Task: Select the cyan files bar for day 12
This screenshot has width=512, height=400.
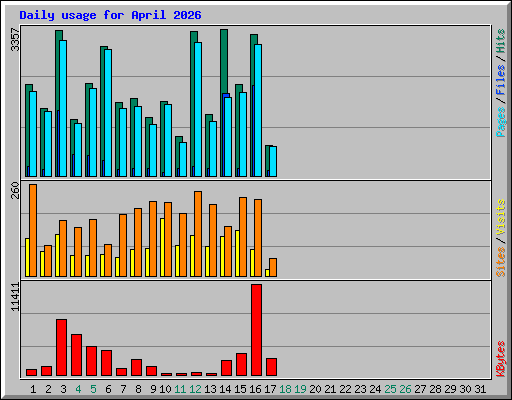Action: coord(198,109)
